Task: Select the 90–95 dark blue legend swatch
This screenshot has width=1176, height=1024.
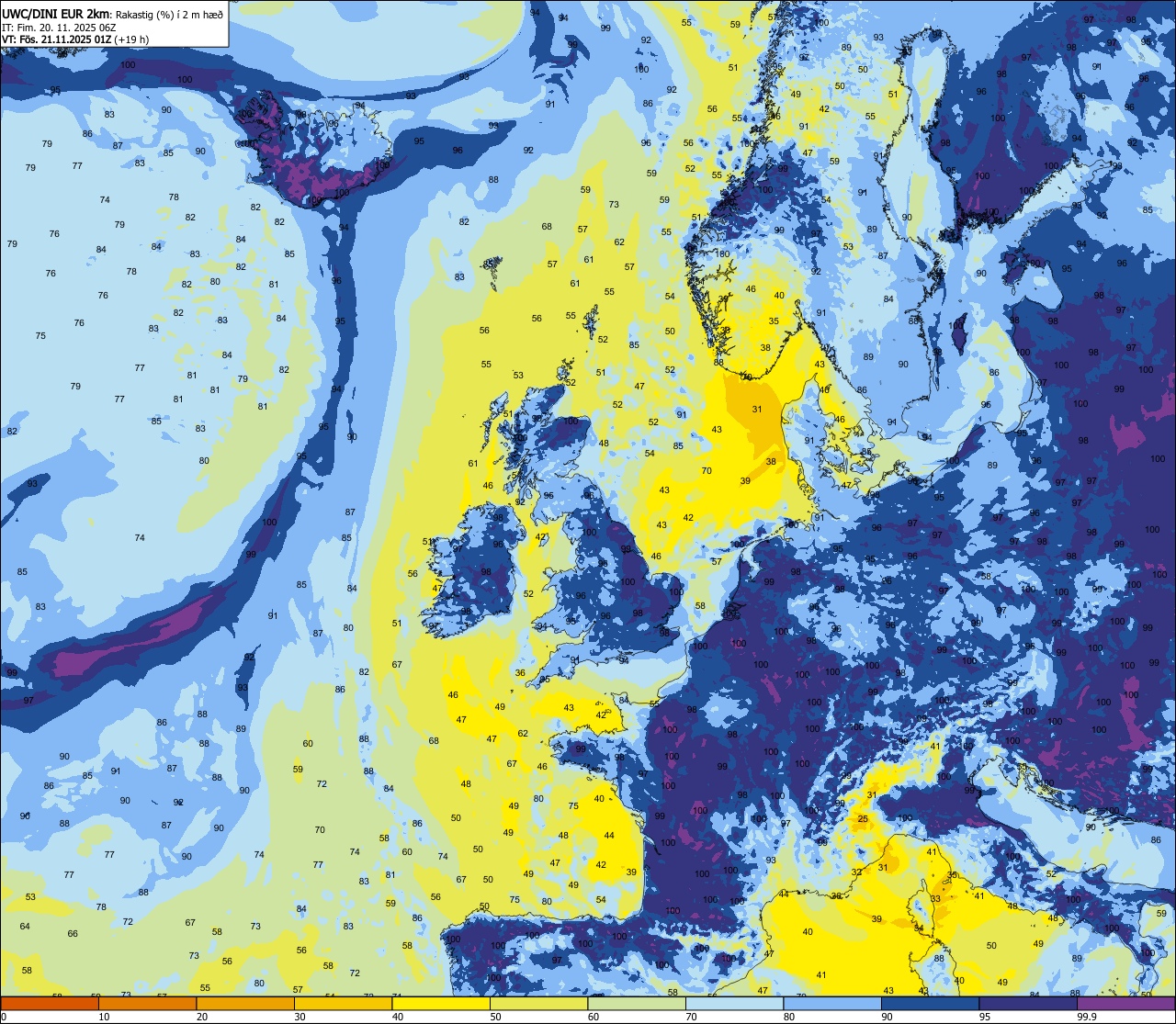Action: pyautogui.click(x=930, y=1003)
